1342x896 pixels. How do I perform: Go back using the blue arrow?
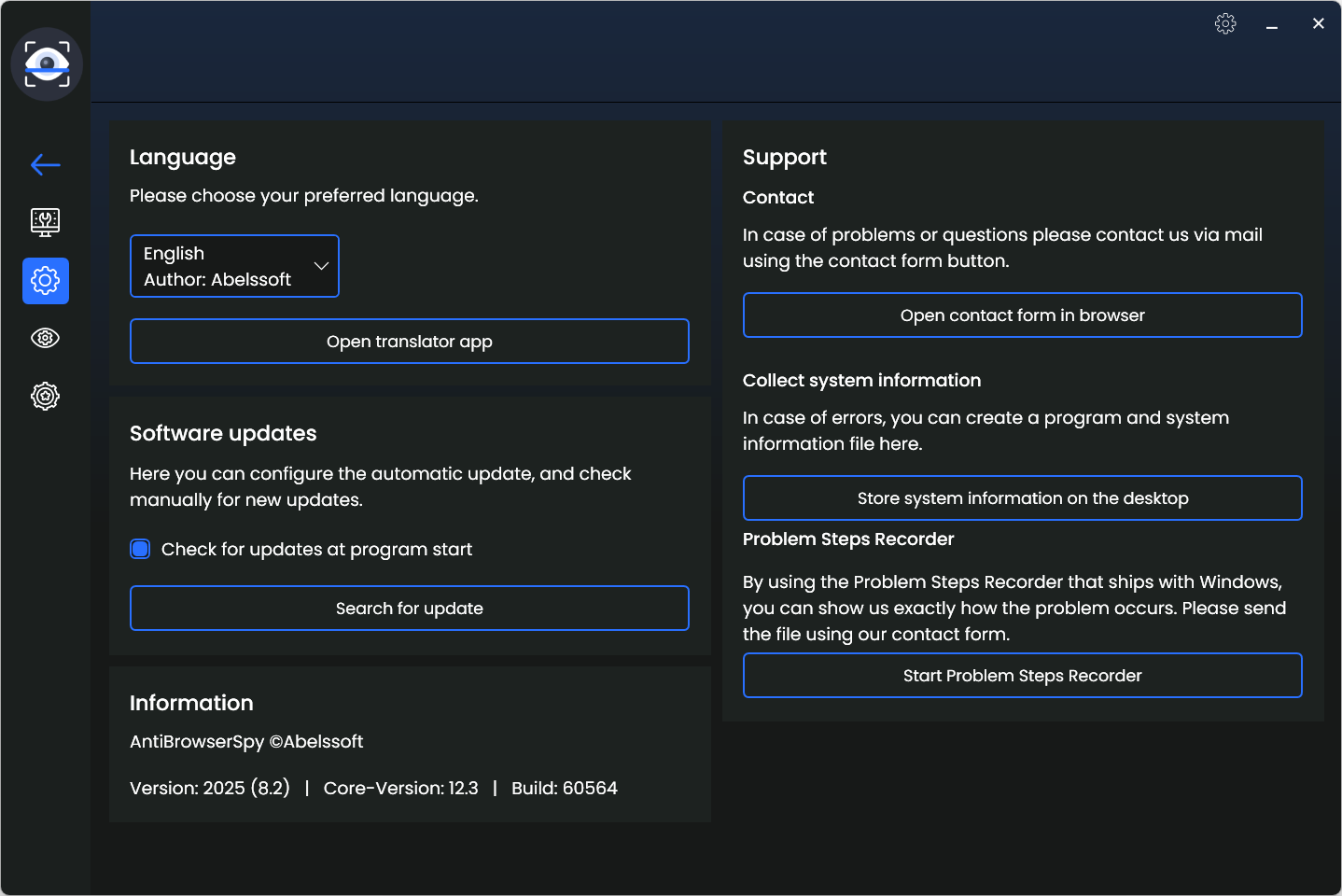click(x=46, y=165)
